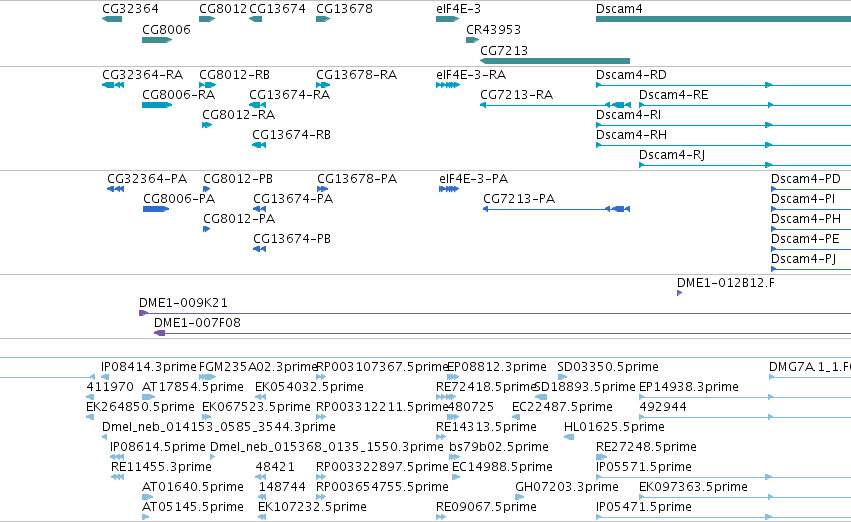Select transcript CG32364-RA

(142, 74)
